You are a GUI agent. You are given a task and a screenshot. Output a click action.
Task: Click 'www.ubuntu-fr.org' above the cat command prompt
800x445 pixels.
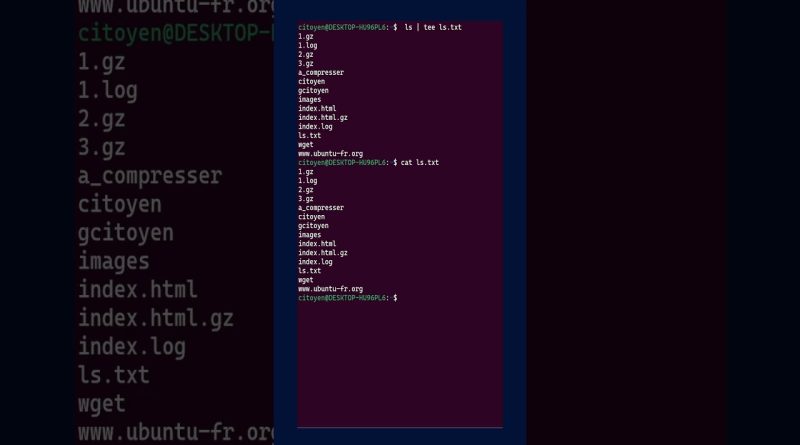[331, 154]
